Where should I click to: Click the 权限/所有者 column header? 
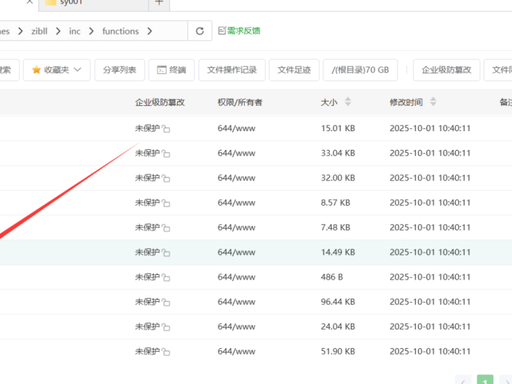(x=240, y=102)
